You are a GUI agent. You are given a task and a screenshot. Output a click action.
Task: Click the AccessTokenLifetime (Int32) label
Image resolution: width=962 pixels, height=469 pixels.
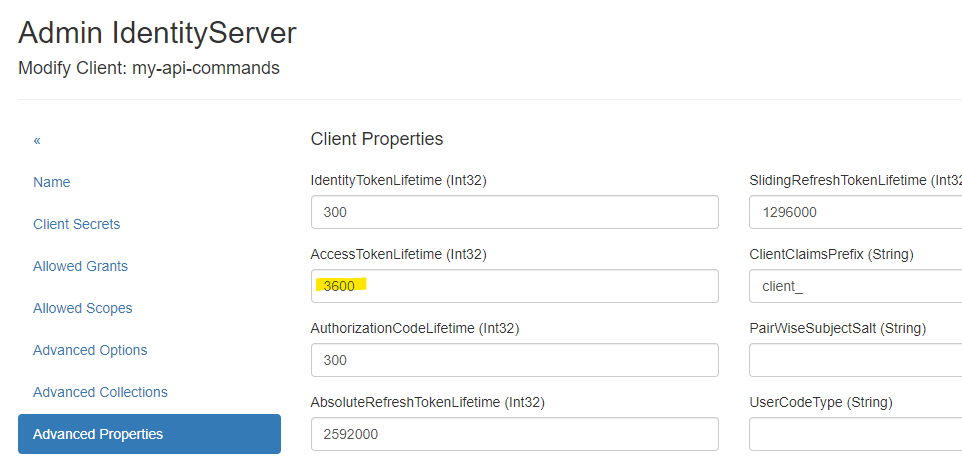tap(398, 255)
